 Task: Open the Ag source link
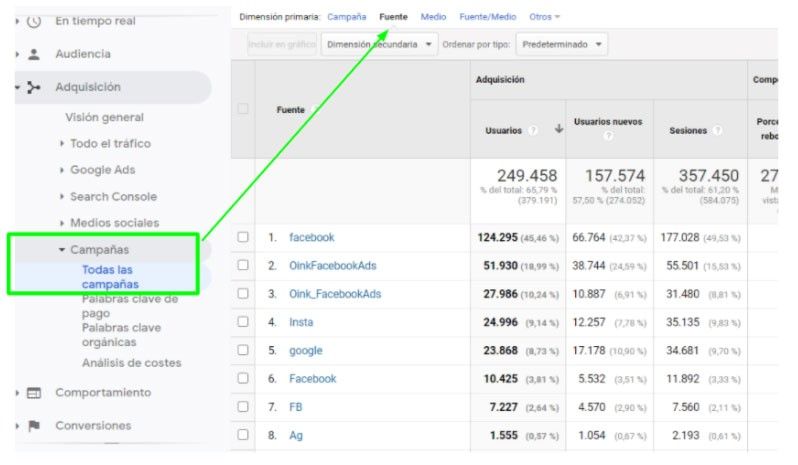[x=296, y=435]
